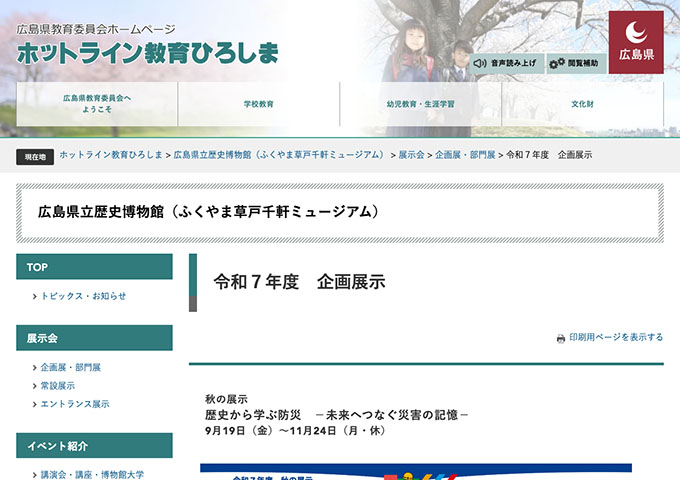Open 企画展・部門展 in sidebar

pos(70,368)
